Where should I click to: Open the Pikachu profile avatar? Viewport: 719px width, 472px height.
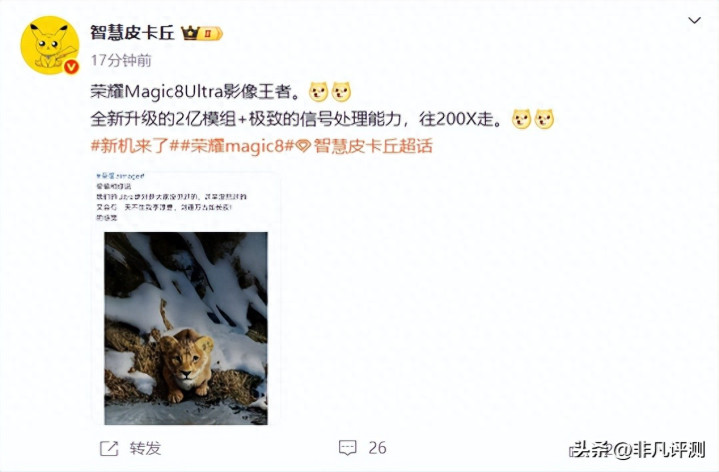click(x=50, y=45)
